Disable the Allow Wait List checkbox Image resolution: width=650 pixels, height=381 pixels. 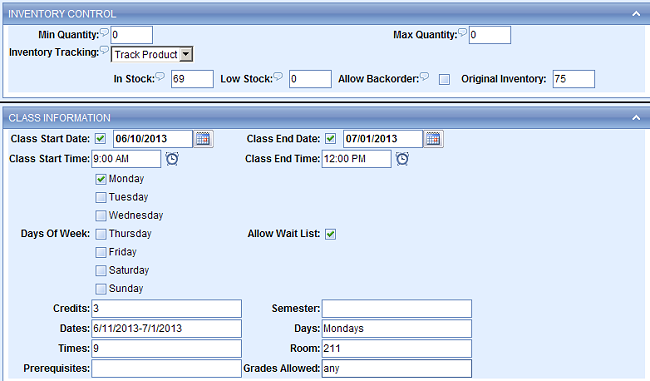[x=330, y=234]
